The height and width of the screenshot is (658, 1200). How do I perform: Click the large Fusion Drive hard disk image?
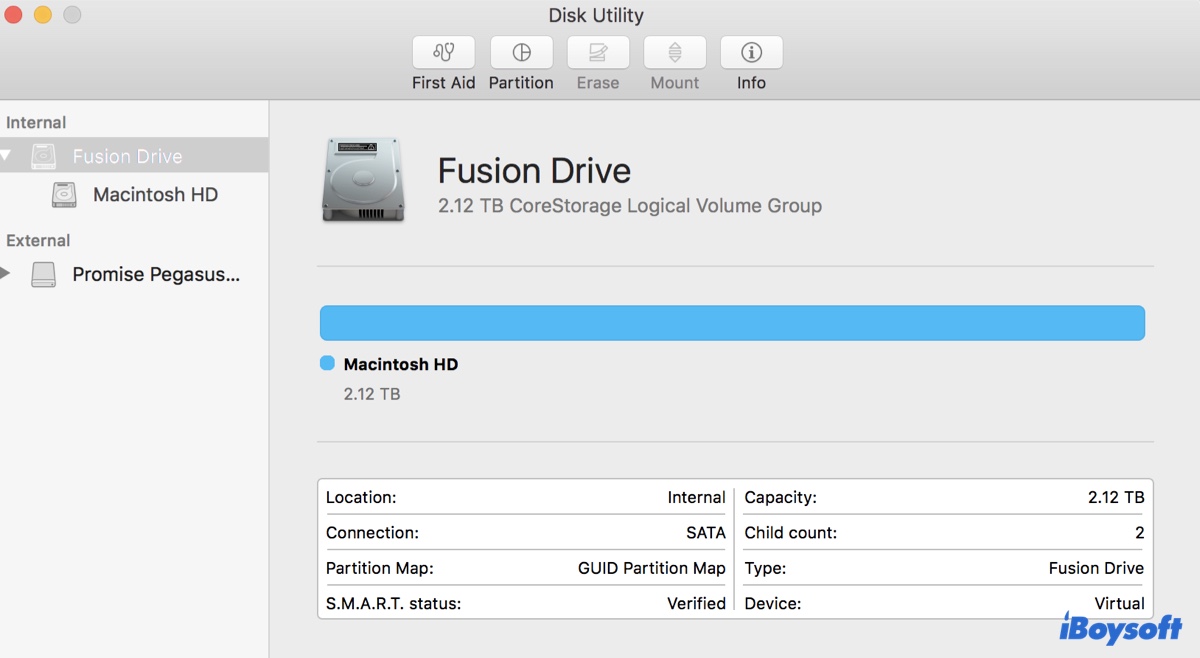pyautogui.click(x=363, y=177)
